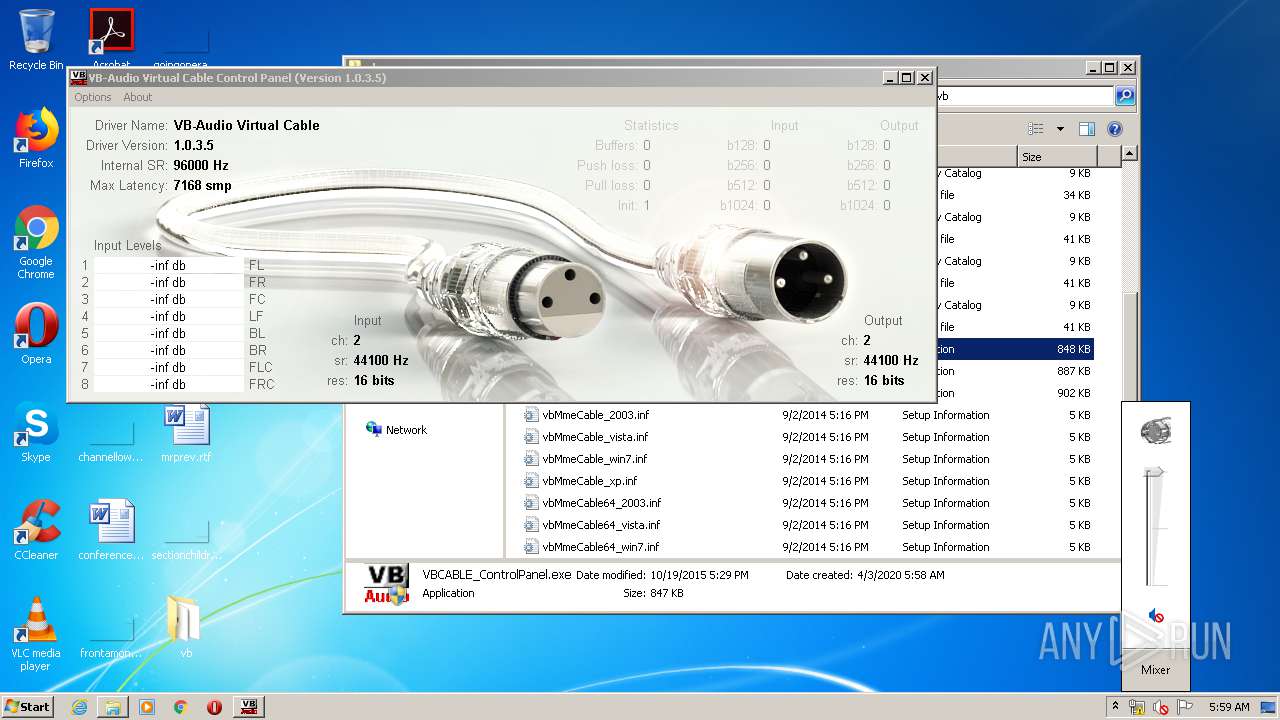The image size is (1280, 720).
Task: Select the highlighted 848 KB file row
Action: (1014, 349)
